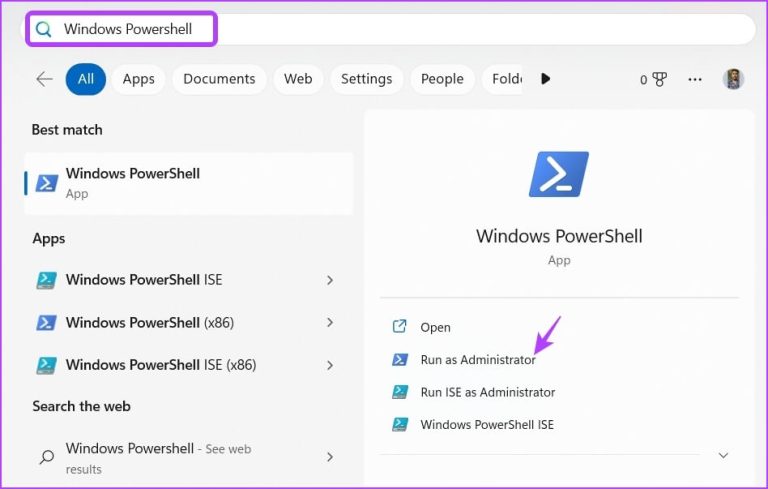Select the Settings filter tab
Image resolution: width=768 pixels, height=489 pixels.
(366, 79)
